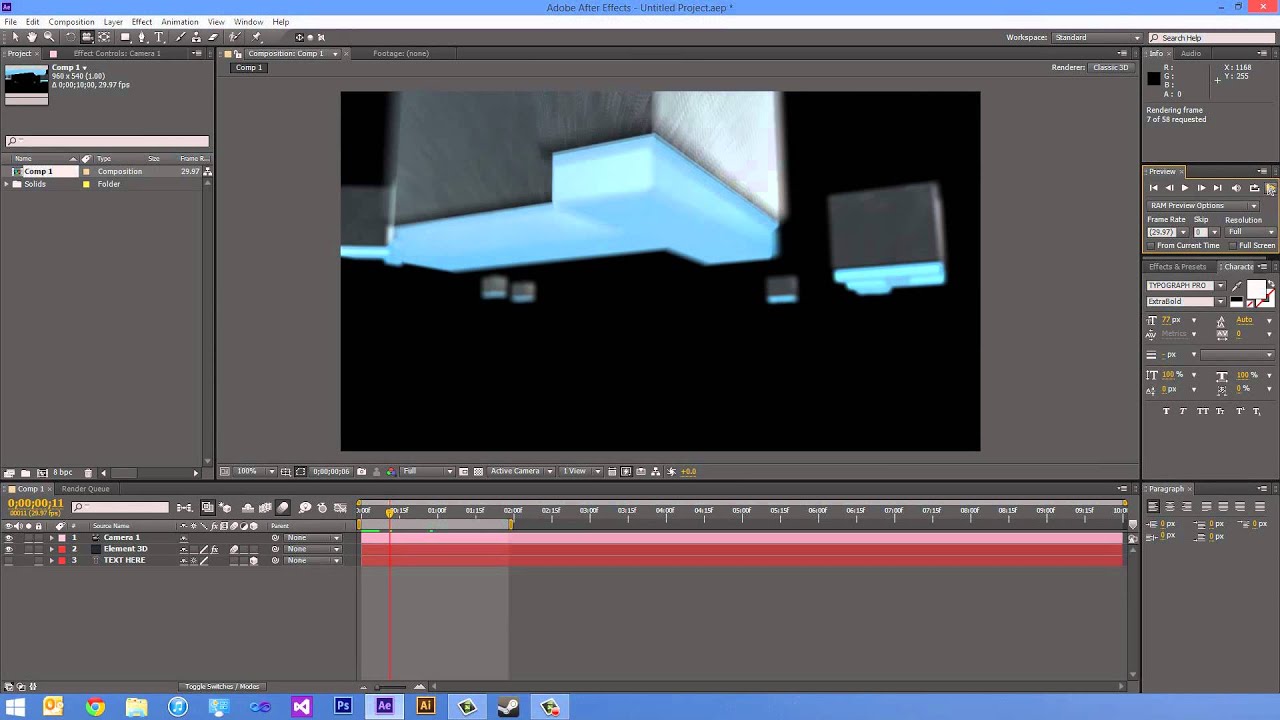
Task: Open the Graph Editor in timeline
Action: [x=340, y=508]
